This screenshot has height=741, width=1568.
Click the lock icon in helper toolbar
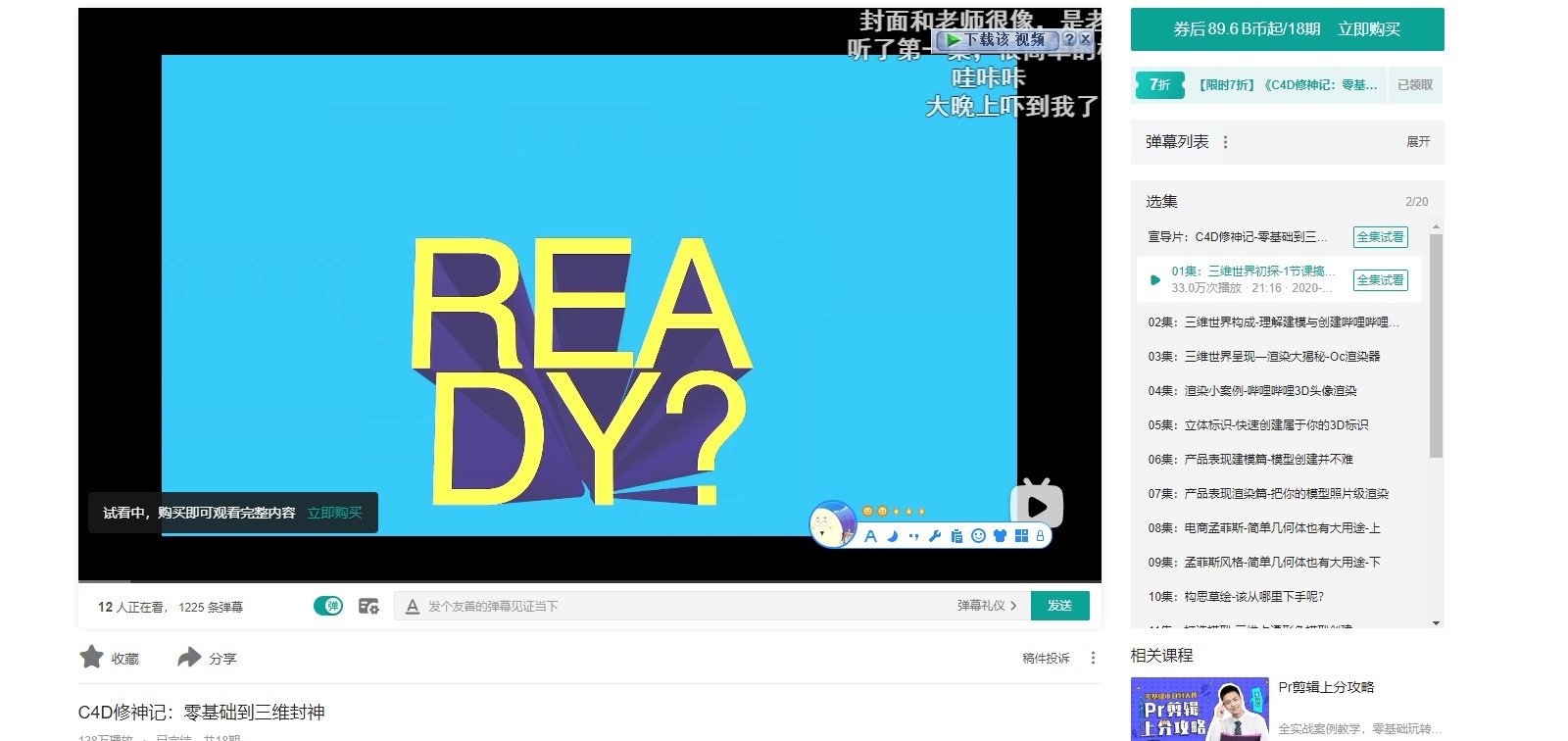[1040, 536]
